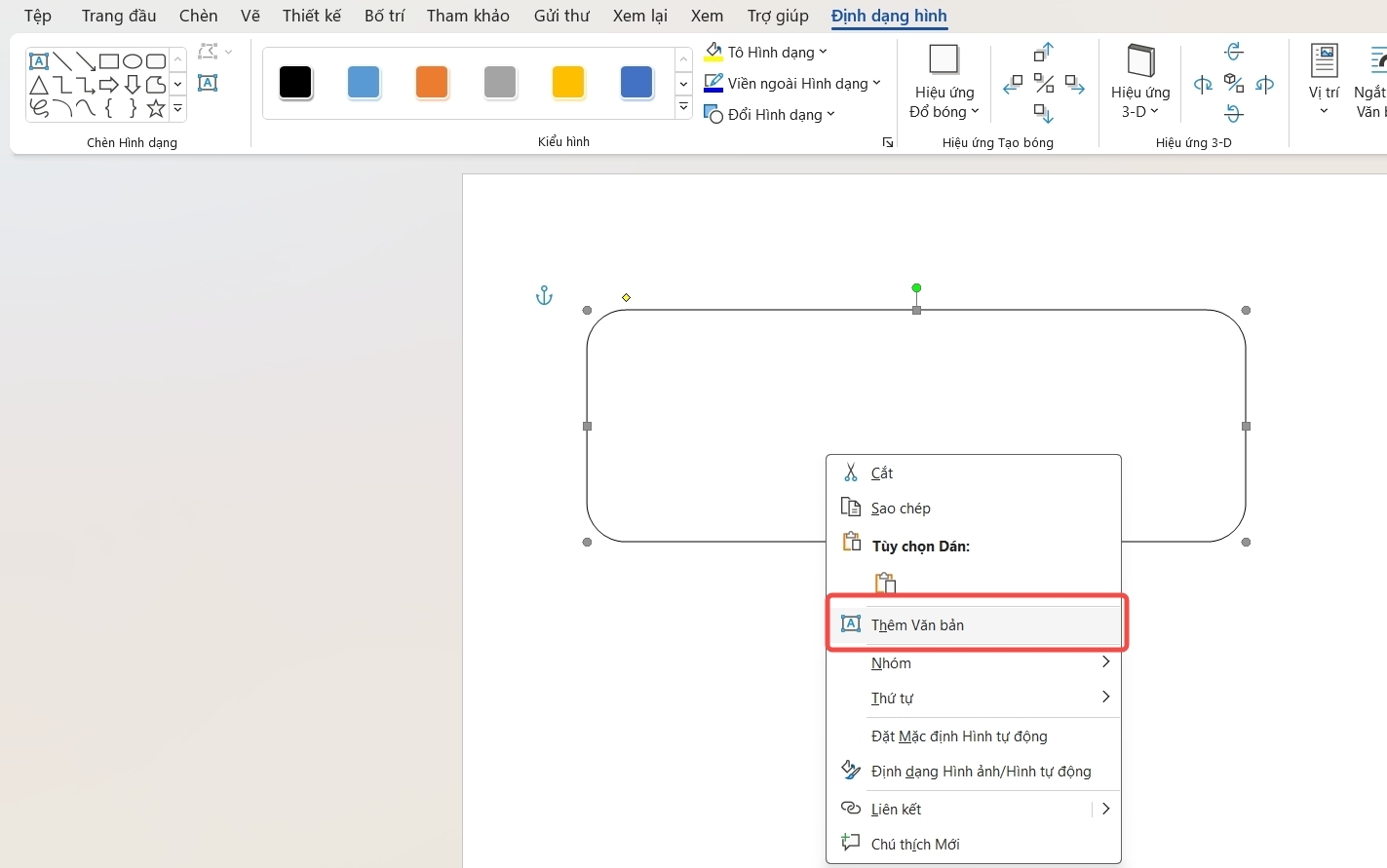This screenshot has height=868, width=1387.
Task: Apply the orange shape style swatch
Action: (x=432, y=83)
